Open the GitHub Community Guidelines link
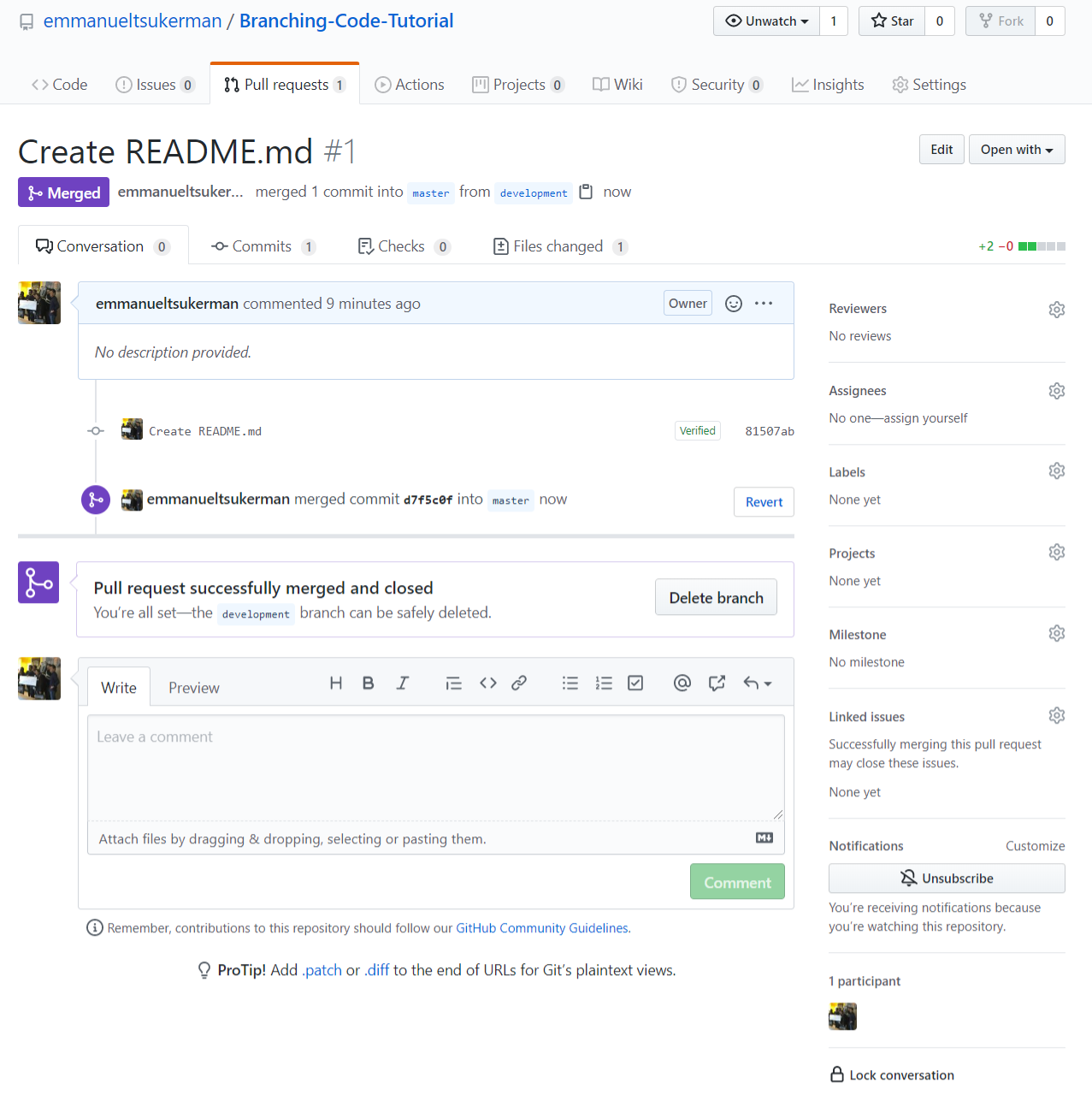Screen dimensions: 1092x1106 tap(542, 928)
